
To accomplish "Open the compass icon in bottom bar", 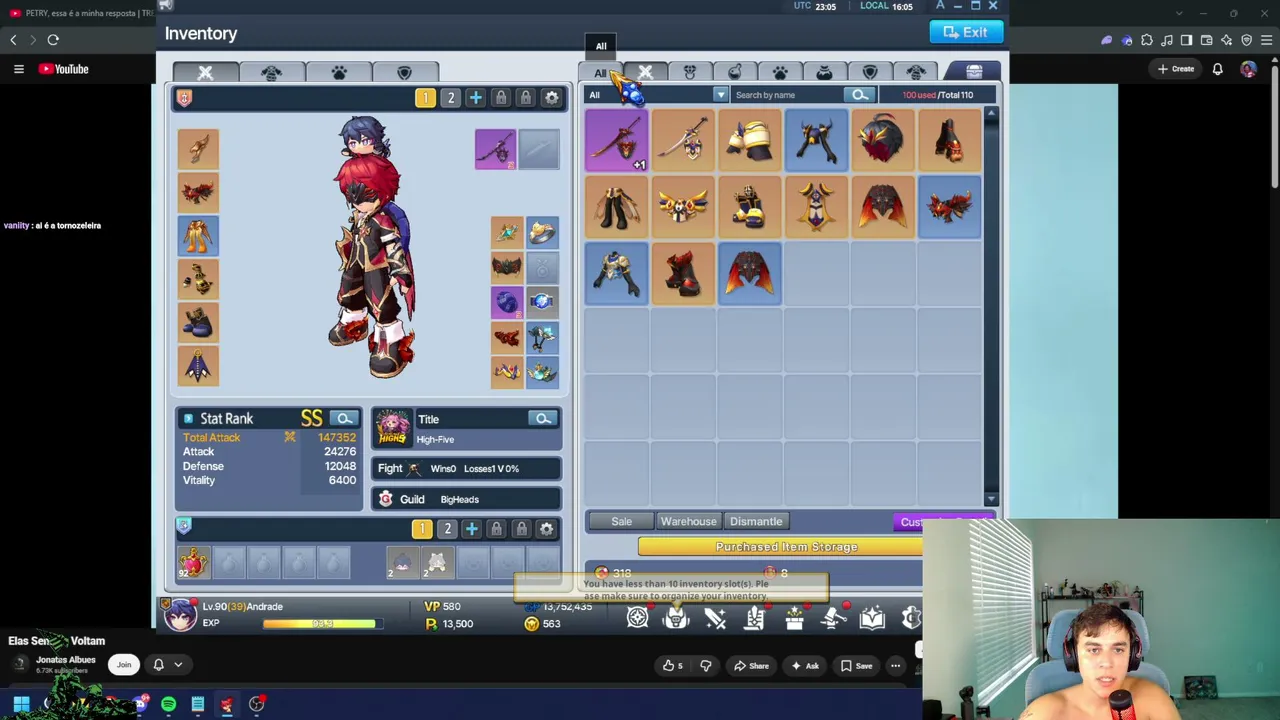I will [637, 618].
